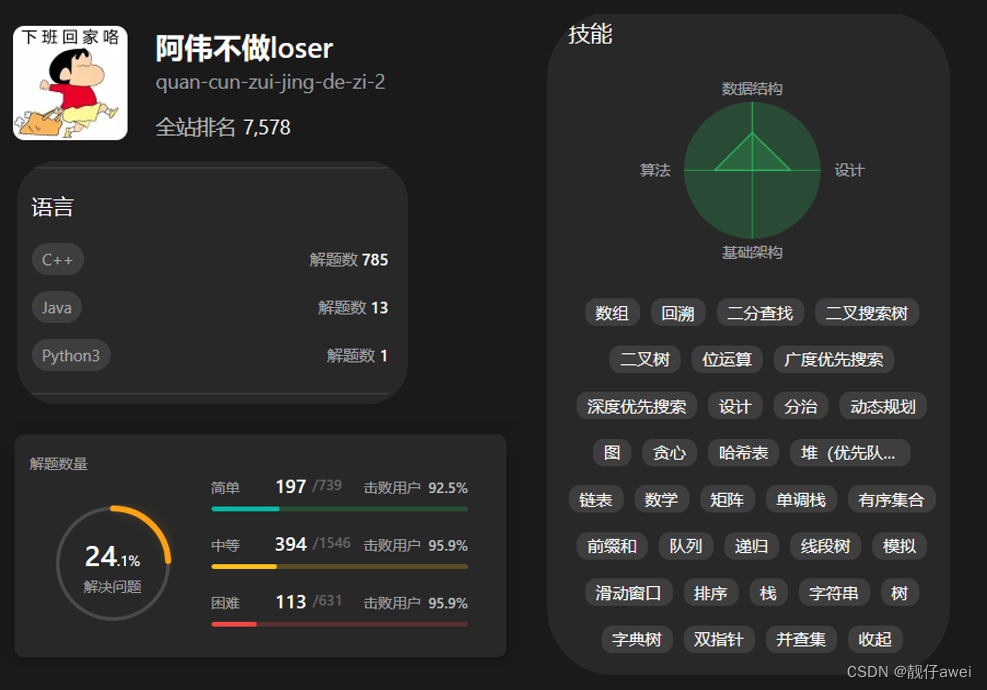Select the 回溯 skill tag

click(678, 313)
